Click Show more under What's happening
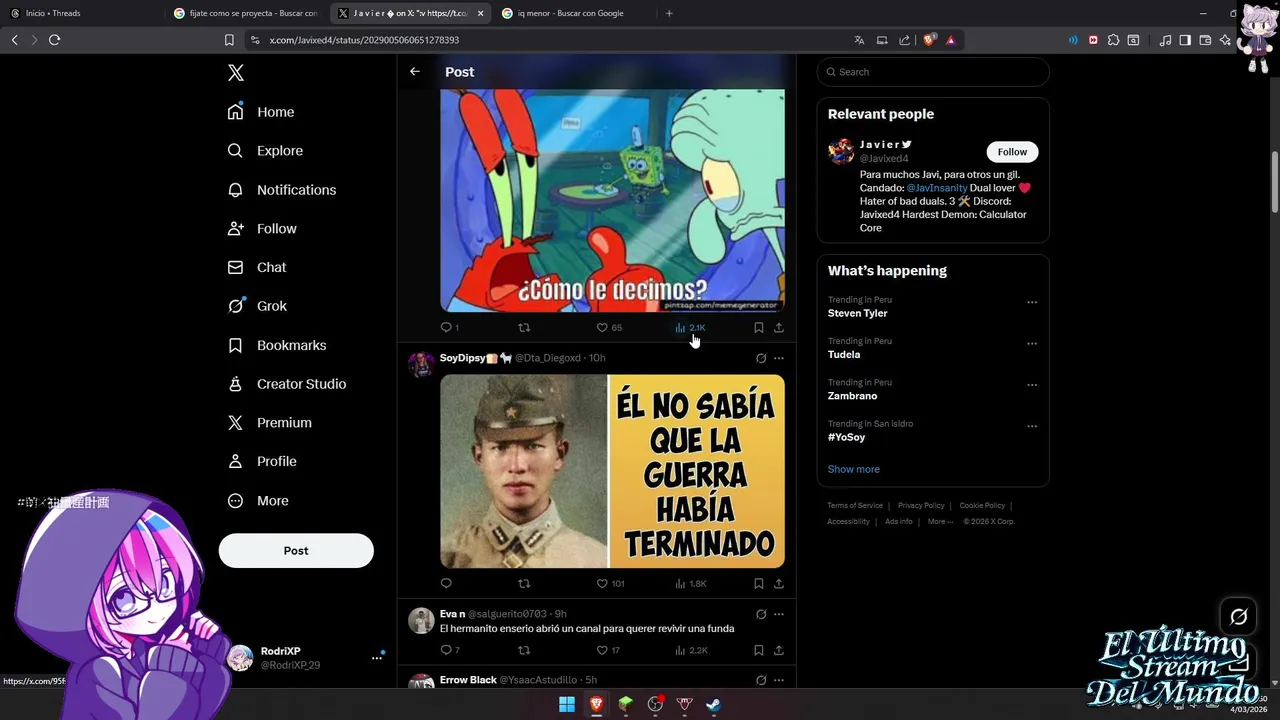Image resolution: width=1280 pixels, height=720 pixels. pos(854,469)
